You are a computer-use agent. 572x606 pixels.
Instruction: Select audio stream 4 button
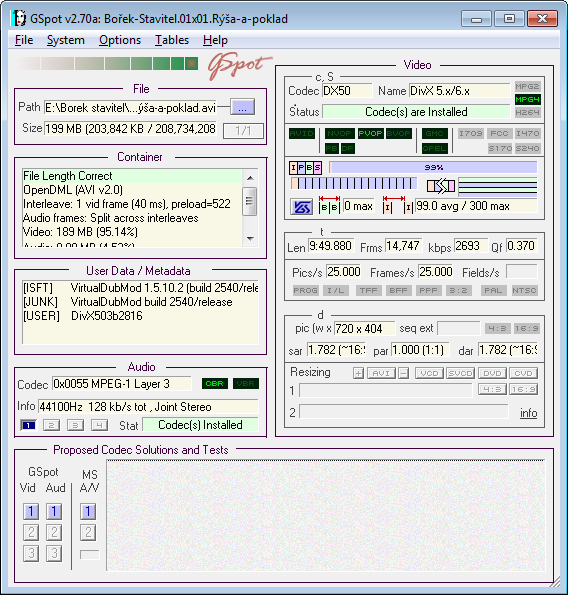(x=99, y=426)
